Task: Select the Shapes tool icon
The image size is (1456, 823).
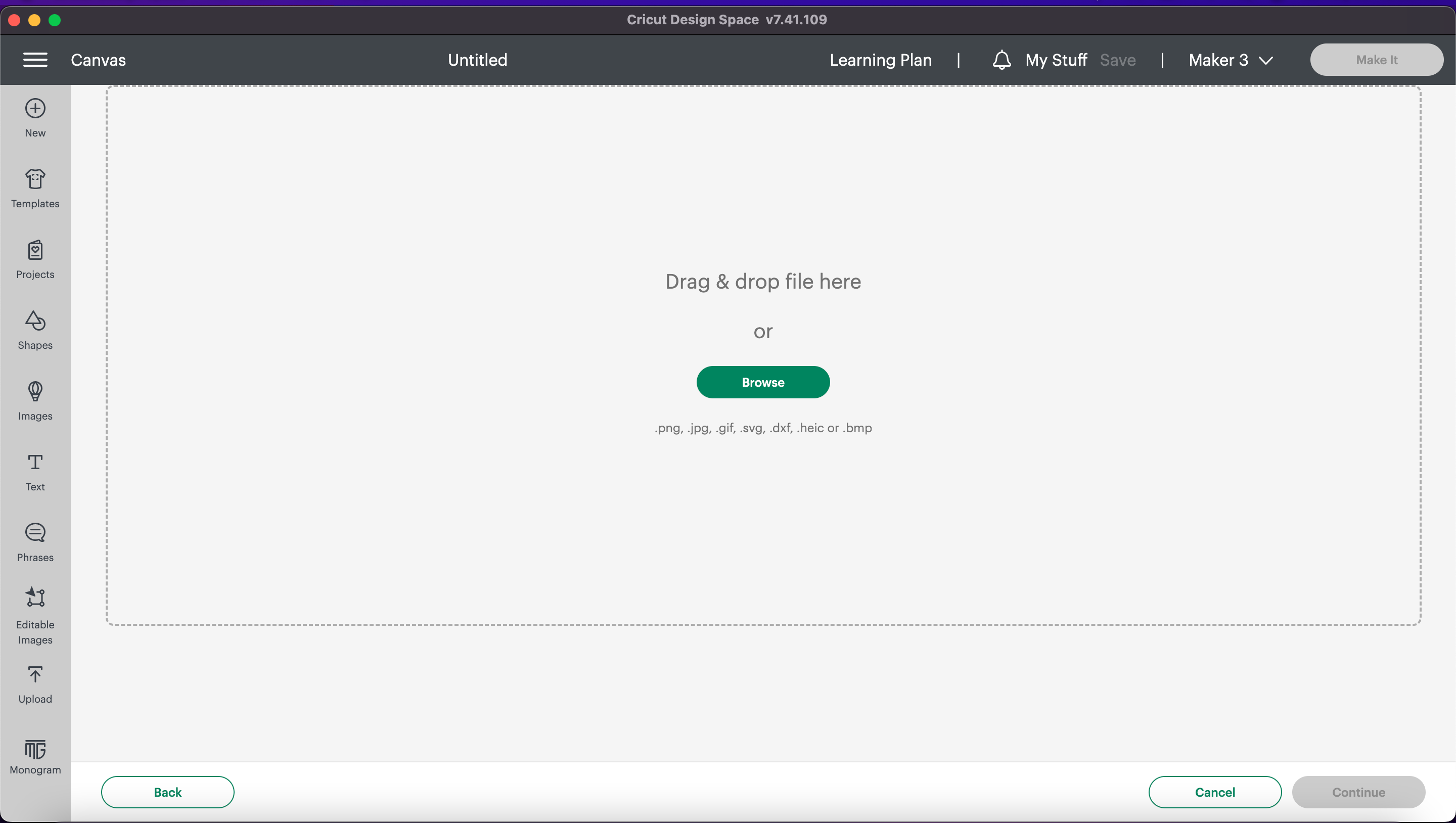Action: click(x=35, y=321)
